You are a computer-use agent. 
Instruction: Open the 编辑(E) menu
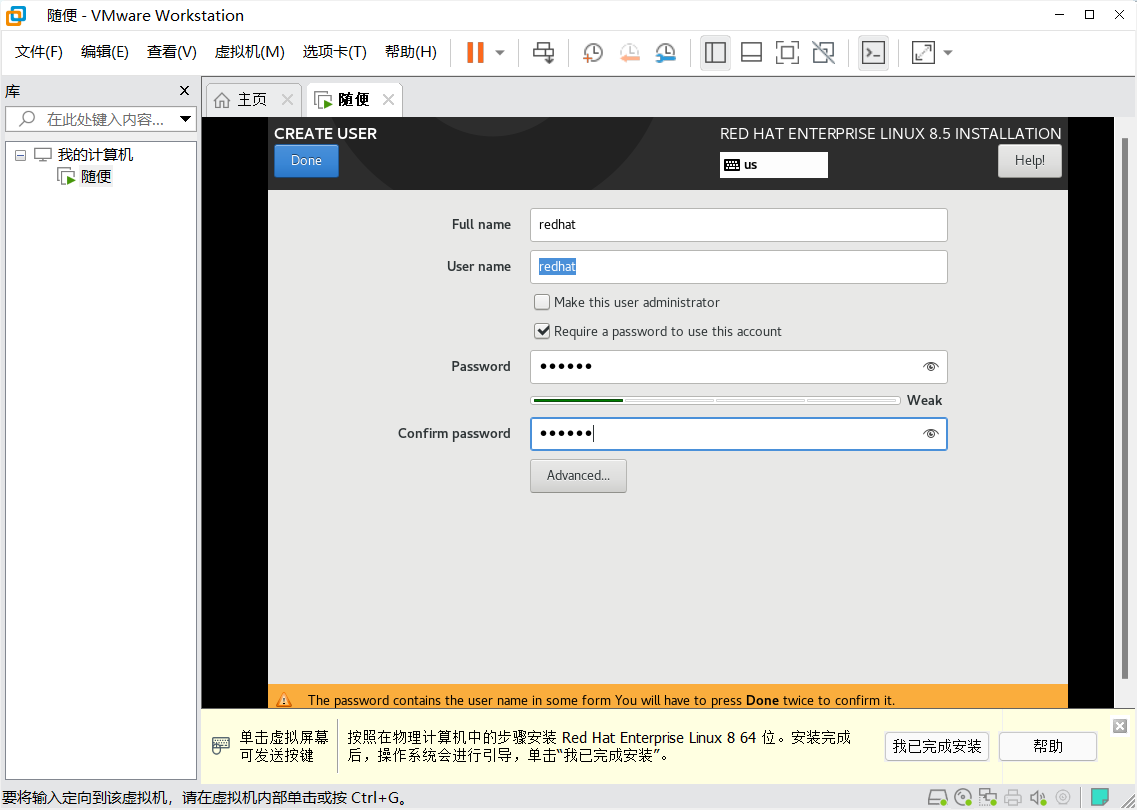[x=104, y=51]
